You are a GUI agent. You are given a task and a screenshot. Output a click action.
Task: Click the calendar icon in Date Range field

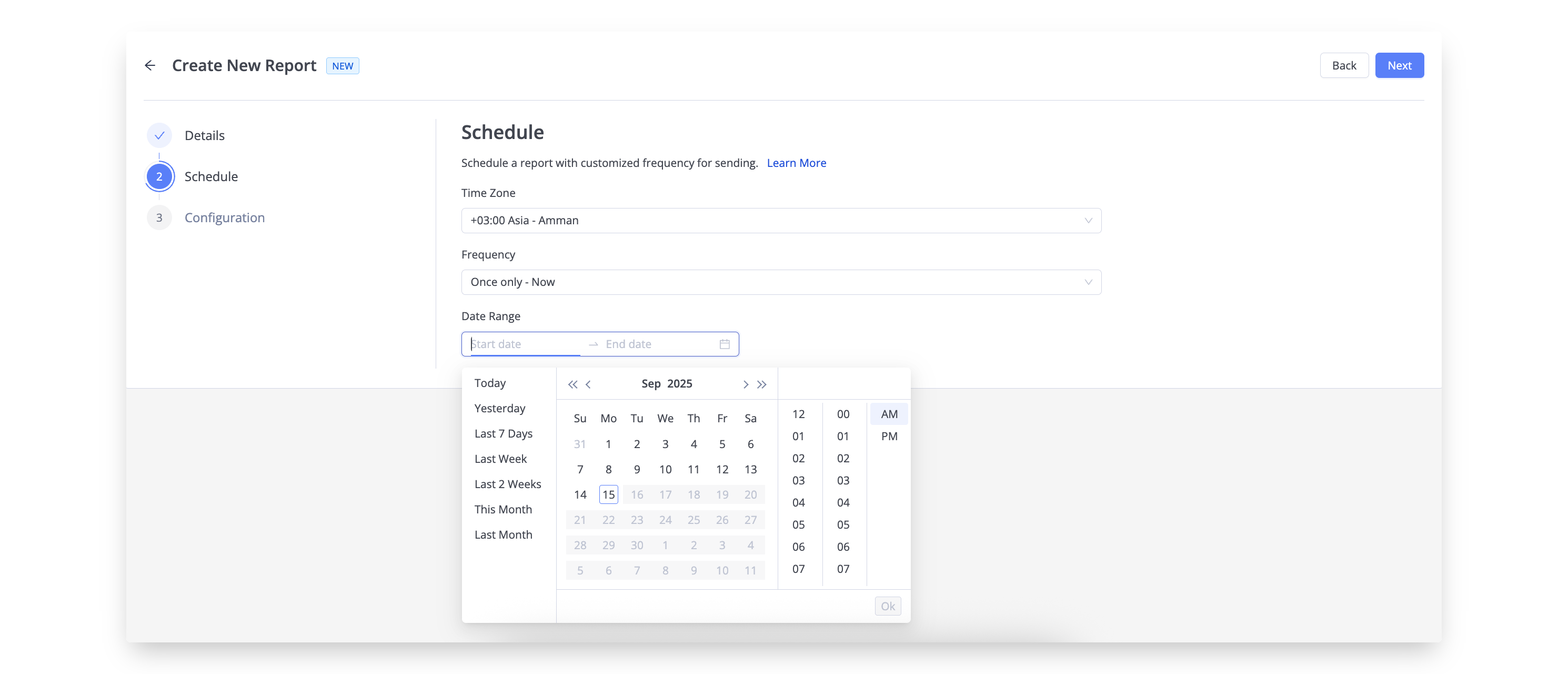(x=725, y=344)
